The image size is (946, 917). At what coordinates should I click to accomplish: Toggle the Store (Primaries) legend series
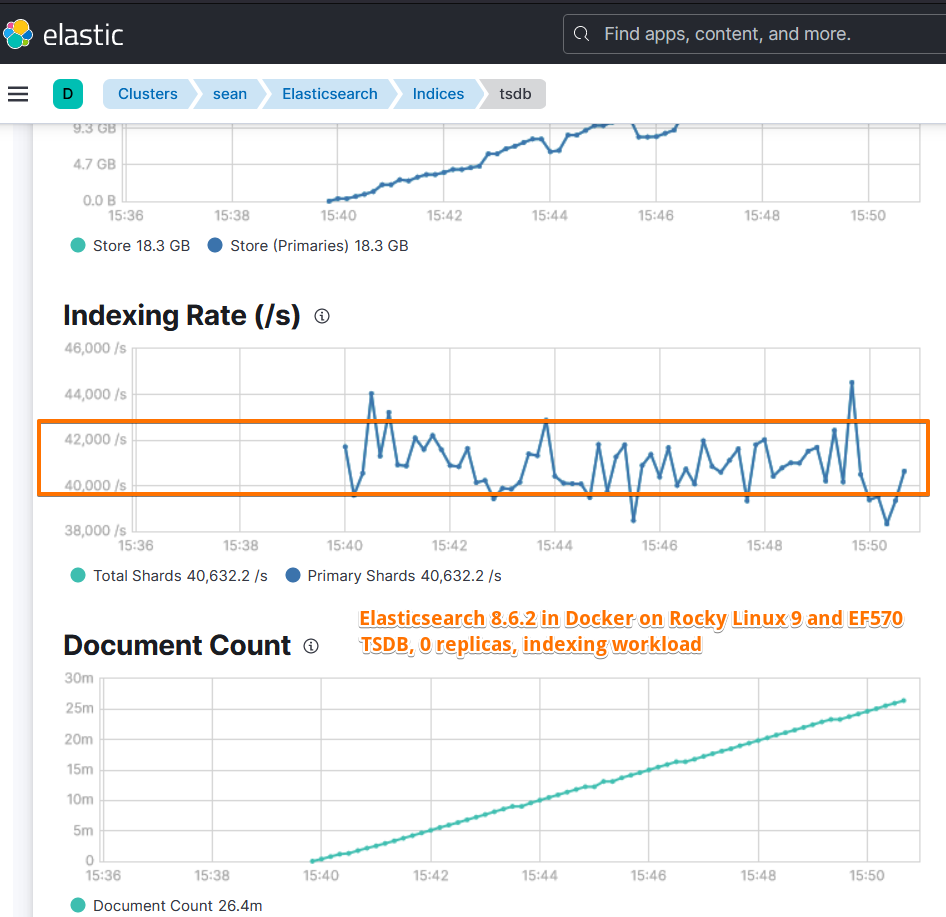coord(308,246)
